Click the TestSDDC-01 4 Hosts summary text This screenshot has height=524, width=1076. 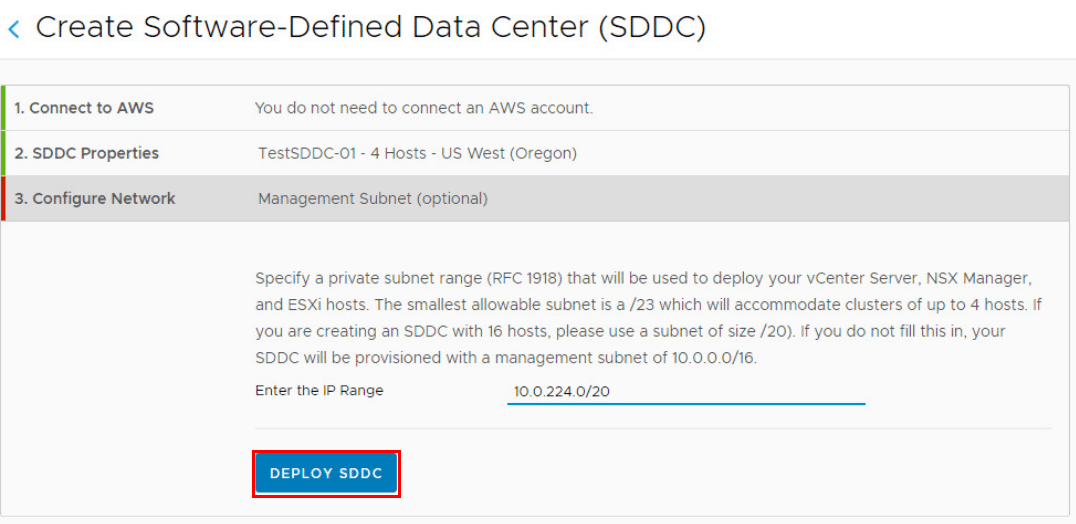(350, 153)
